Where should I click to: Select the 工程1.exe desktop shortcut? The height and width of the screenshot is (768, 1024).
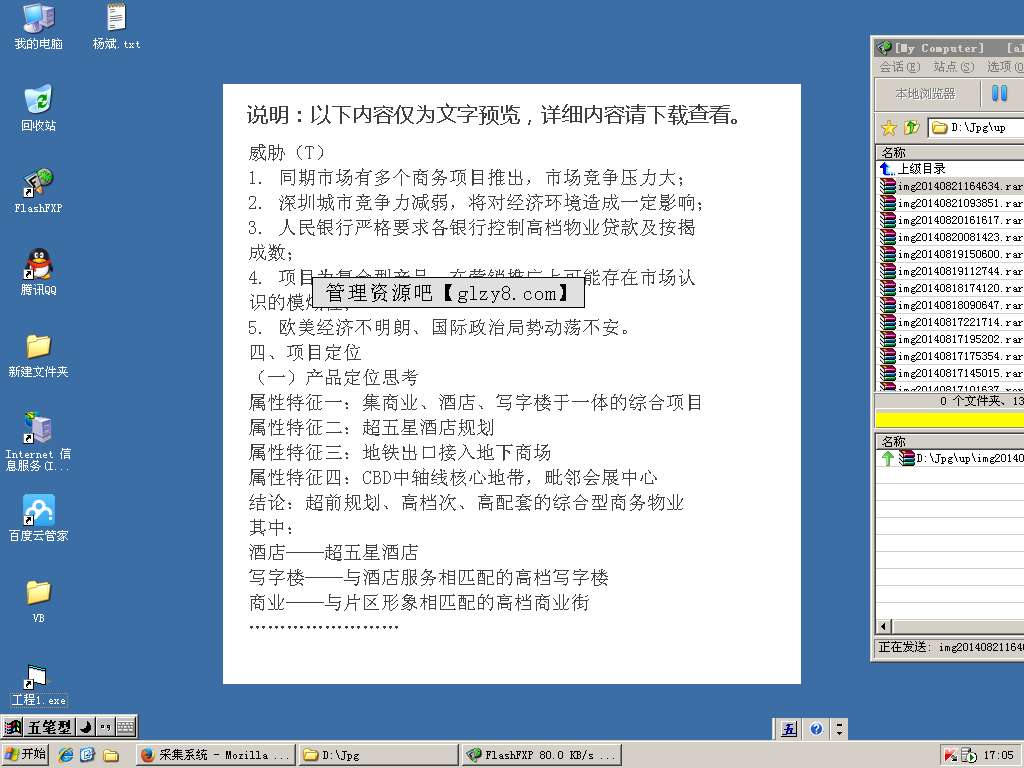point(39,684)
